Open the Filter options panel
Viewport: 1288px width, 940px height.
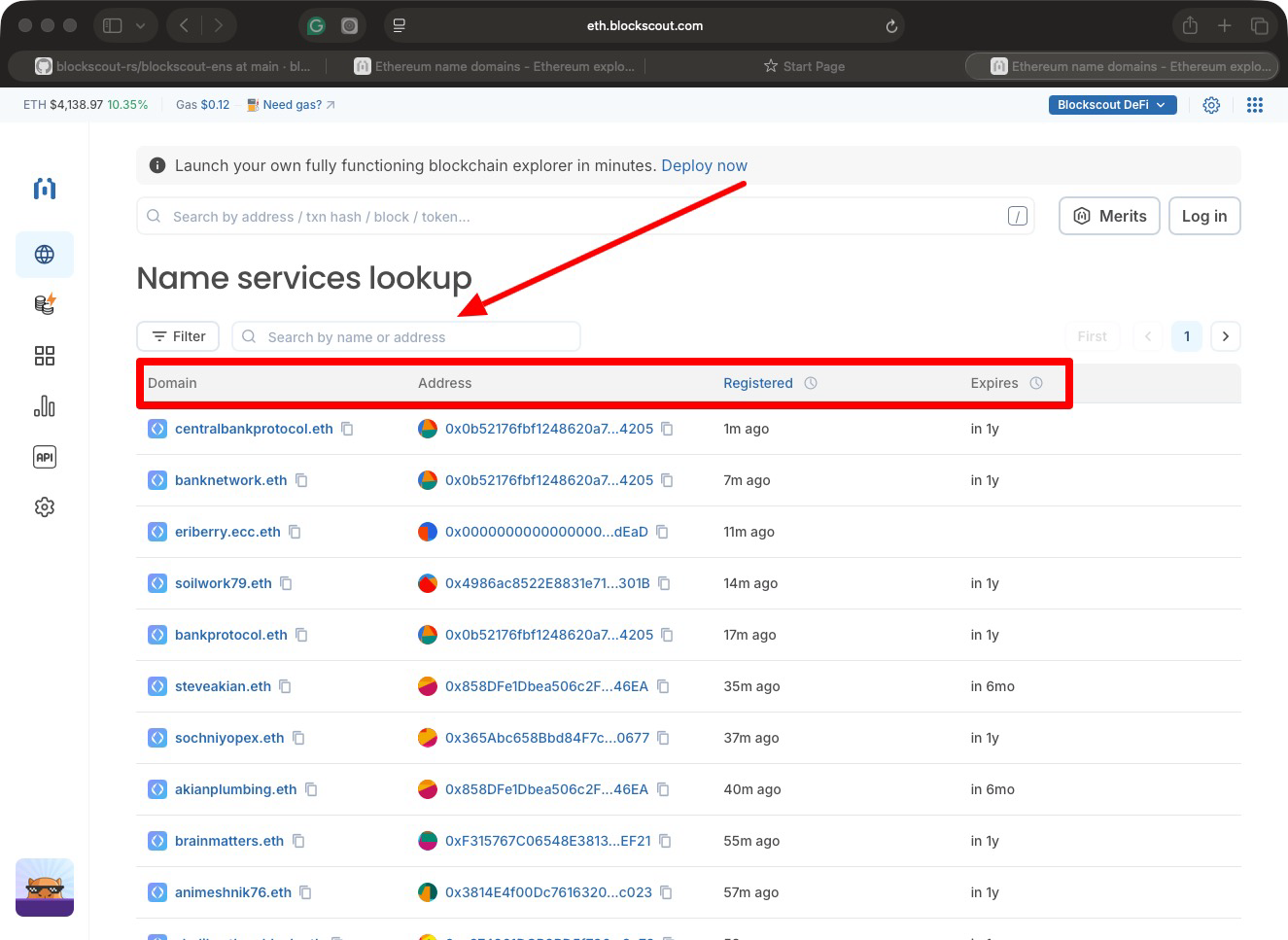[x=178, y=336]
